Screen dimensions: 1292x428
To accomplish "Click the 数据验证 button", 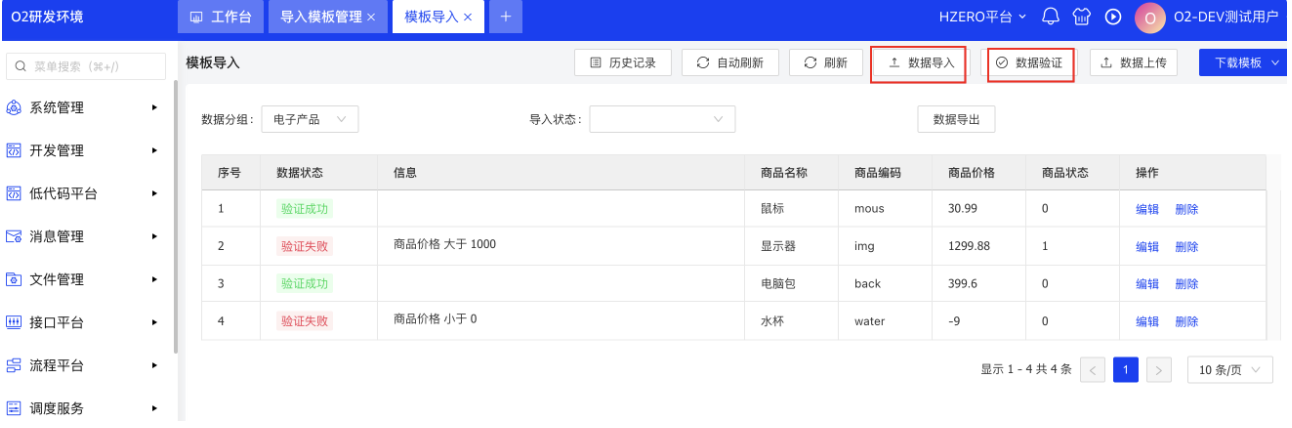I will click(1029, 63).
